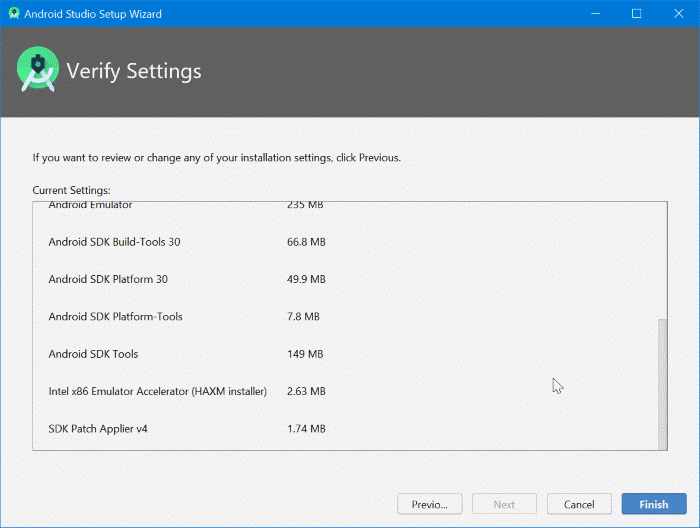Screen dimensions: 700x528
Task: Click the Android Studio logo in header
Action: pyautogui.click(x=38, y=69)
